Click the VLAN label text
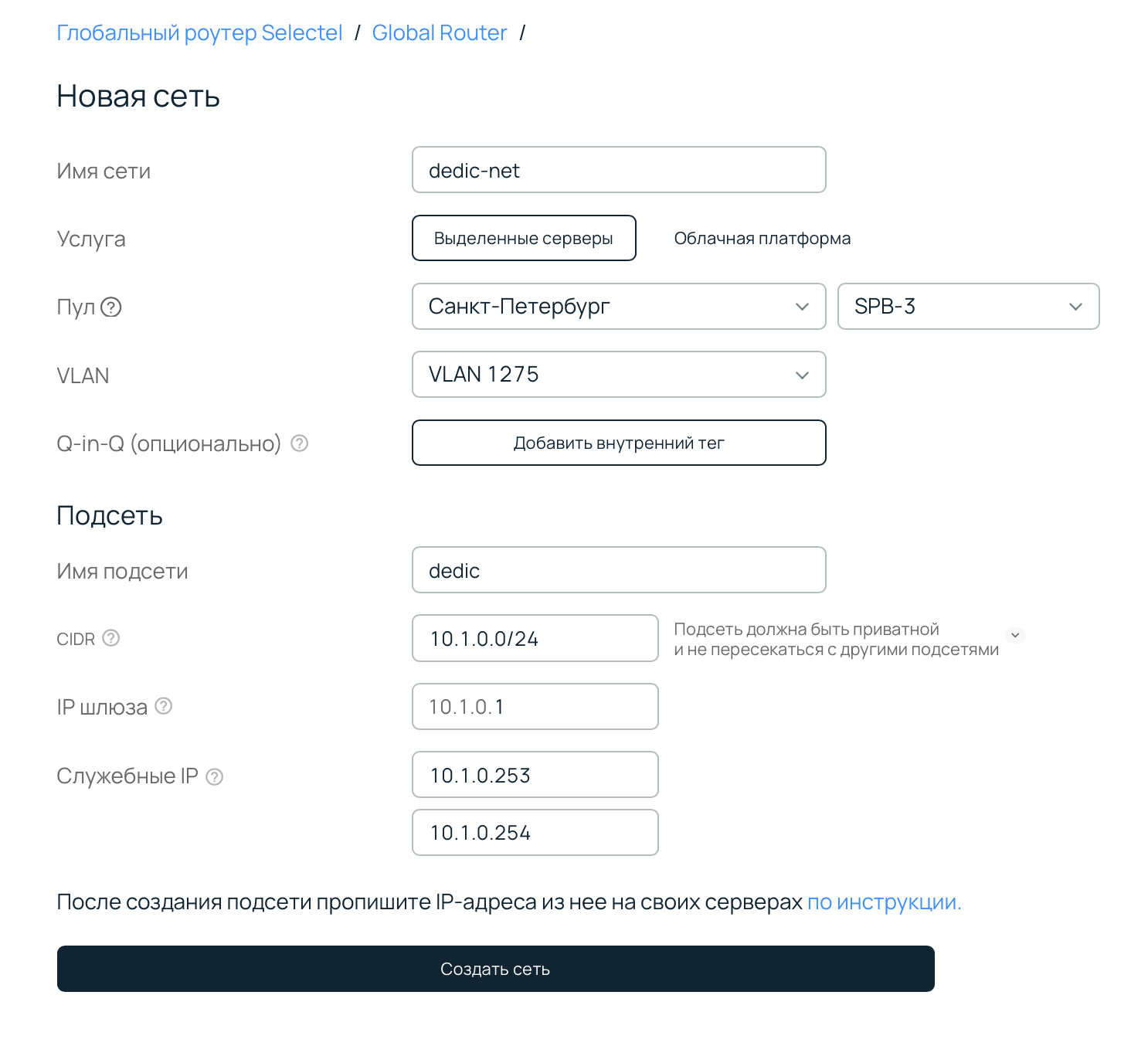1148x1046 pixels. tap(83, 375)
